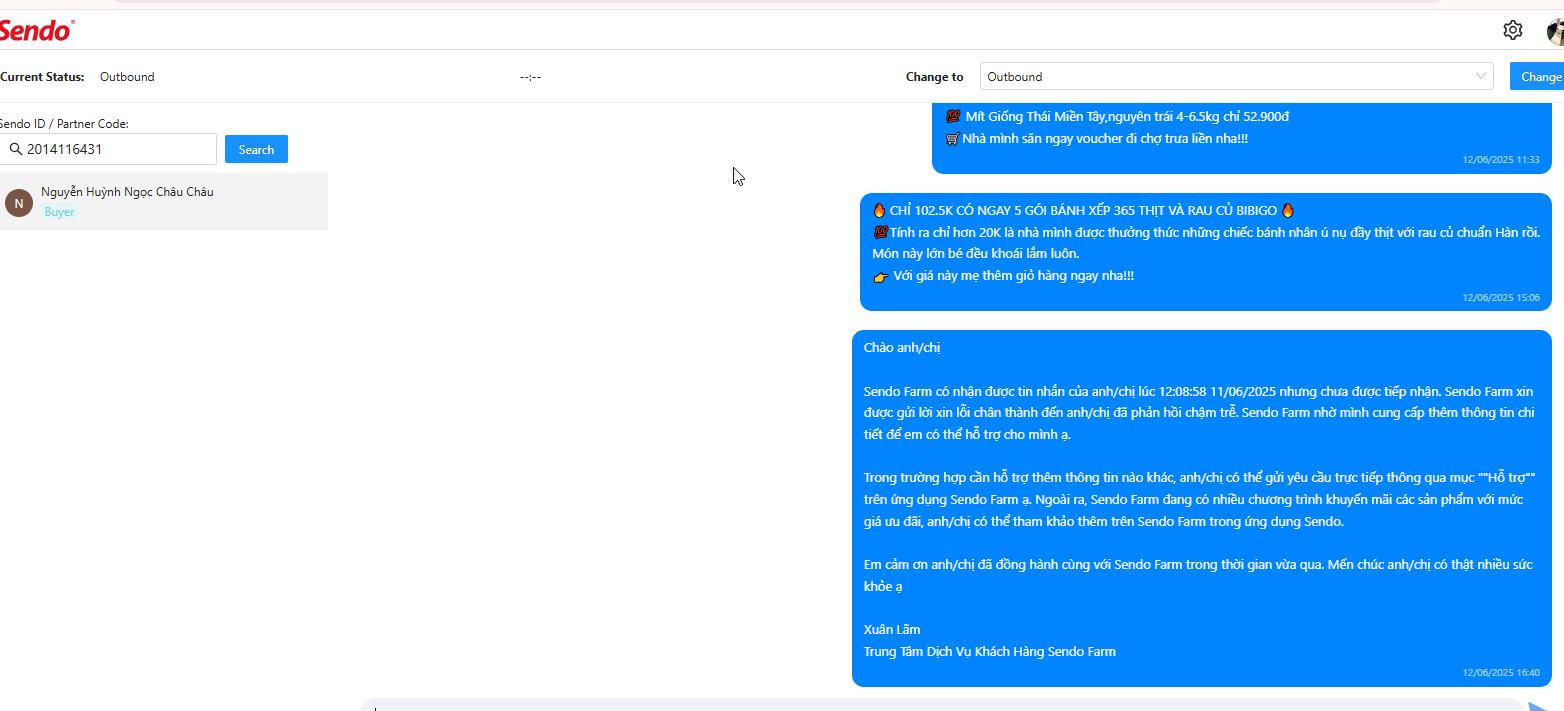Click the 12/06/2025 15:06 timestamp
Viewport: 1564px width, 711px height.
tap(1501, 297)
